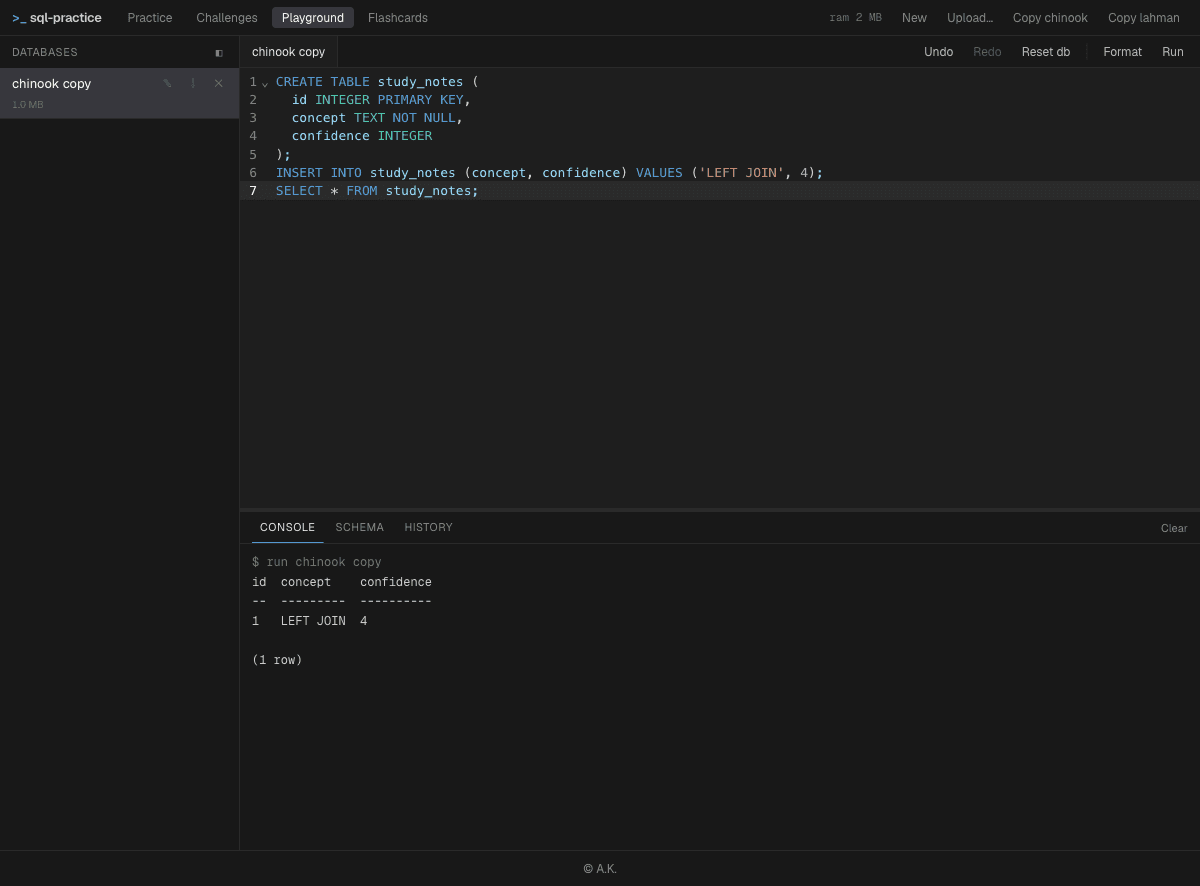Viewport: 1200px width, 886px height.
Task: Click line number 5 in the gutter
Action: point(253,154)
